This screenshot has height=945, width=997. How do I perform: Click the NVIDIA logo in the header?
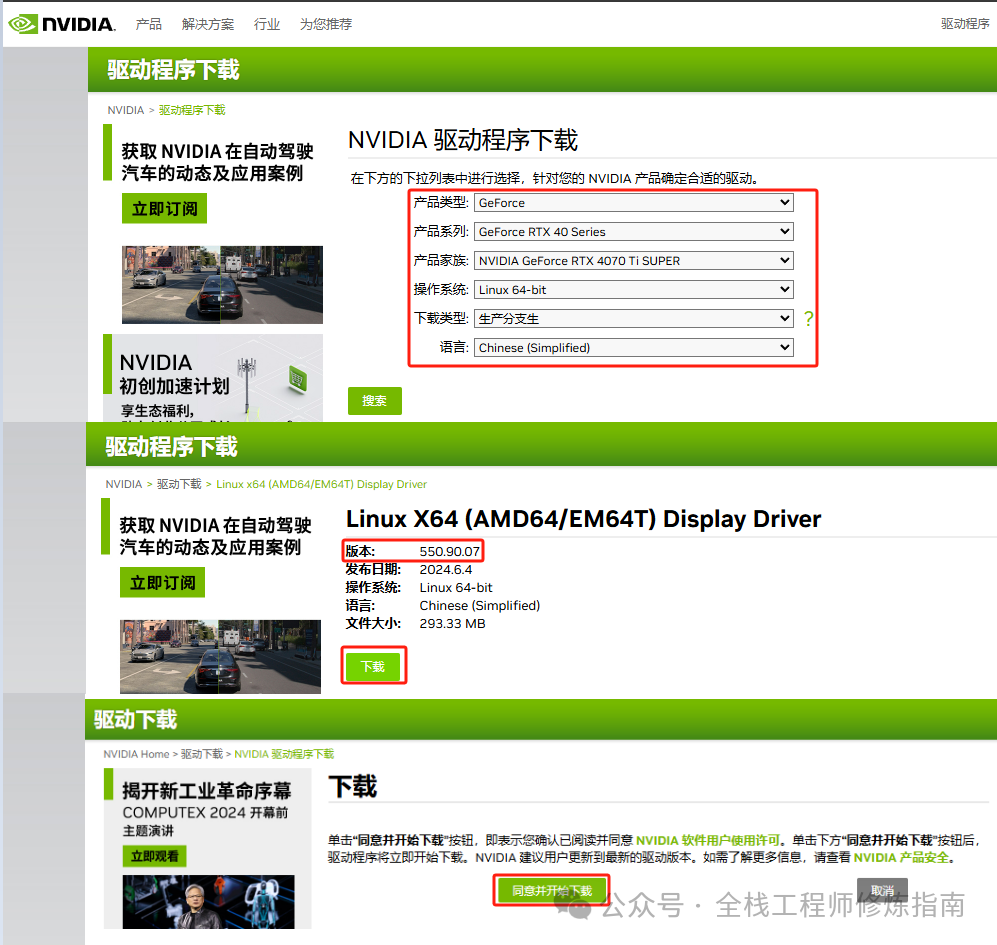[62, 24]
